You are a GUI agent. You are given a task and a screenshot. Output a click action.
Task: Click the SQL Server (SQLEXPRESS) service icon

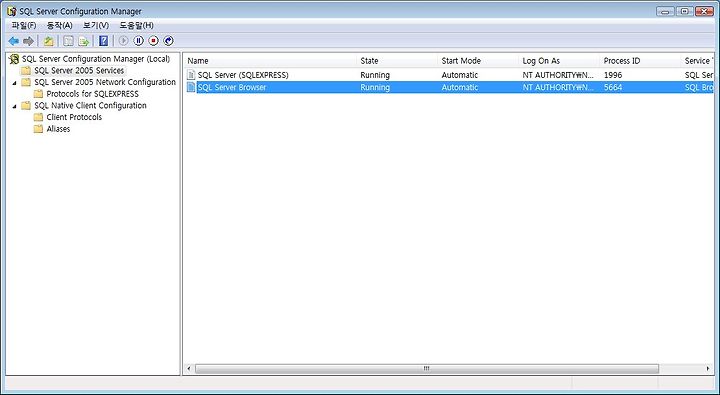coord(191,75)
